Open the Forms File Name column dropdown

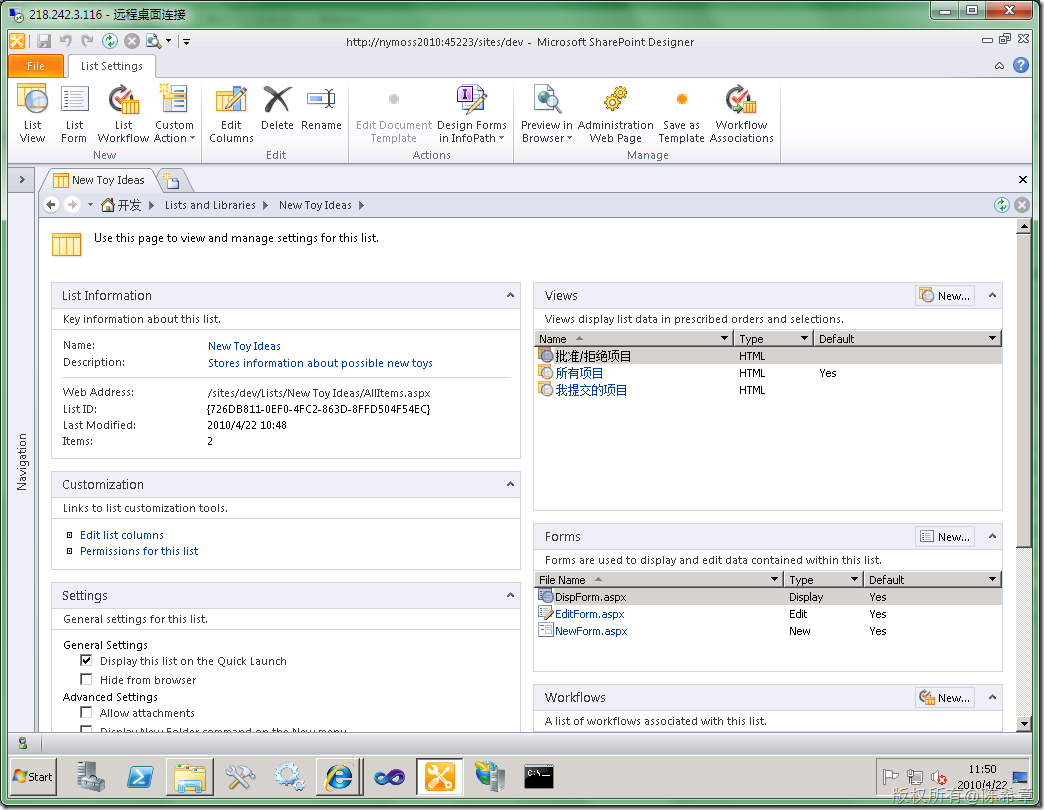(774, 579)
